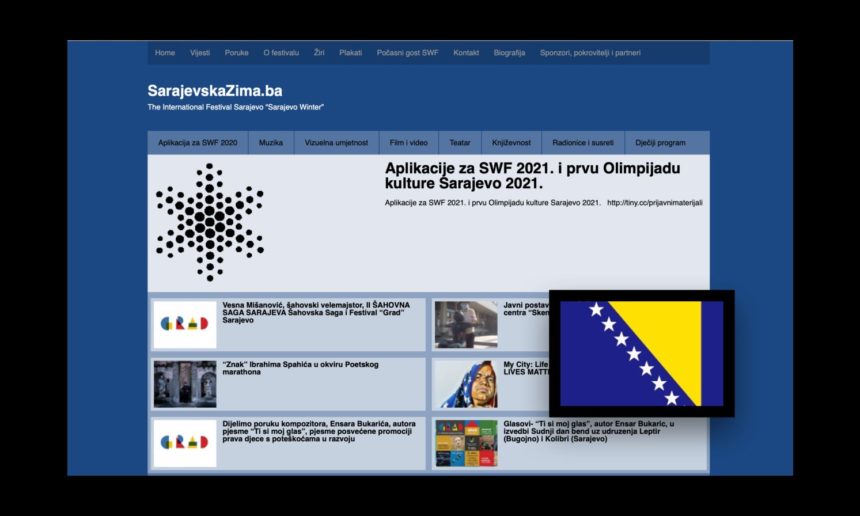
Task: Click the SarajevskaZima.ba site title
Action: pyautogui.click(x=215, y=91)
